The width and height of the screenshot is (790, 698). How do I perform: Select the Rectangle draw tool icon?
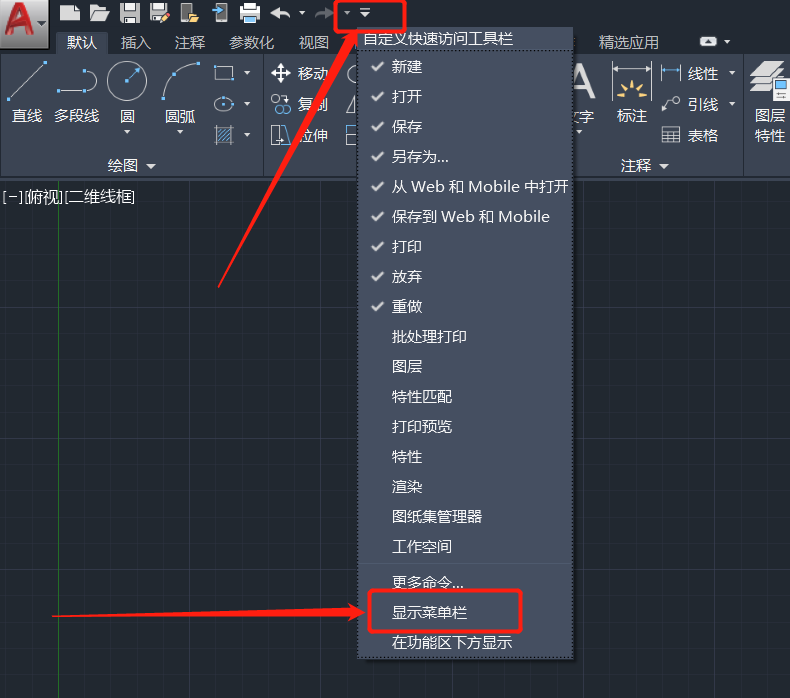point(224,73)
